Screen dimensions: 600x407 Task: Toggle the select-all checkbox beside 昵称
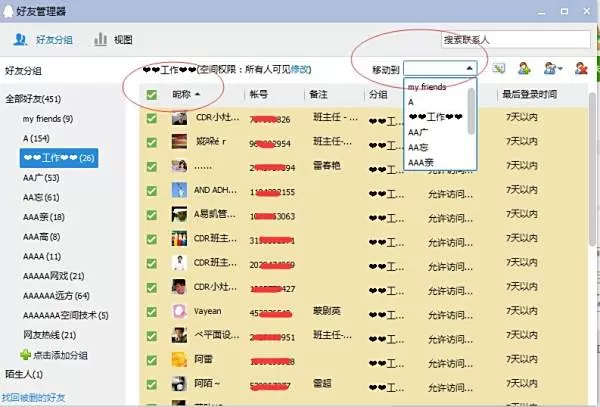tap(152, 94)
